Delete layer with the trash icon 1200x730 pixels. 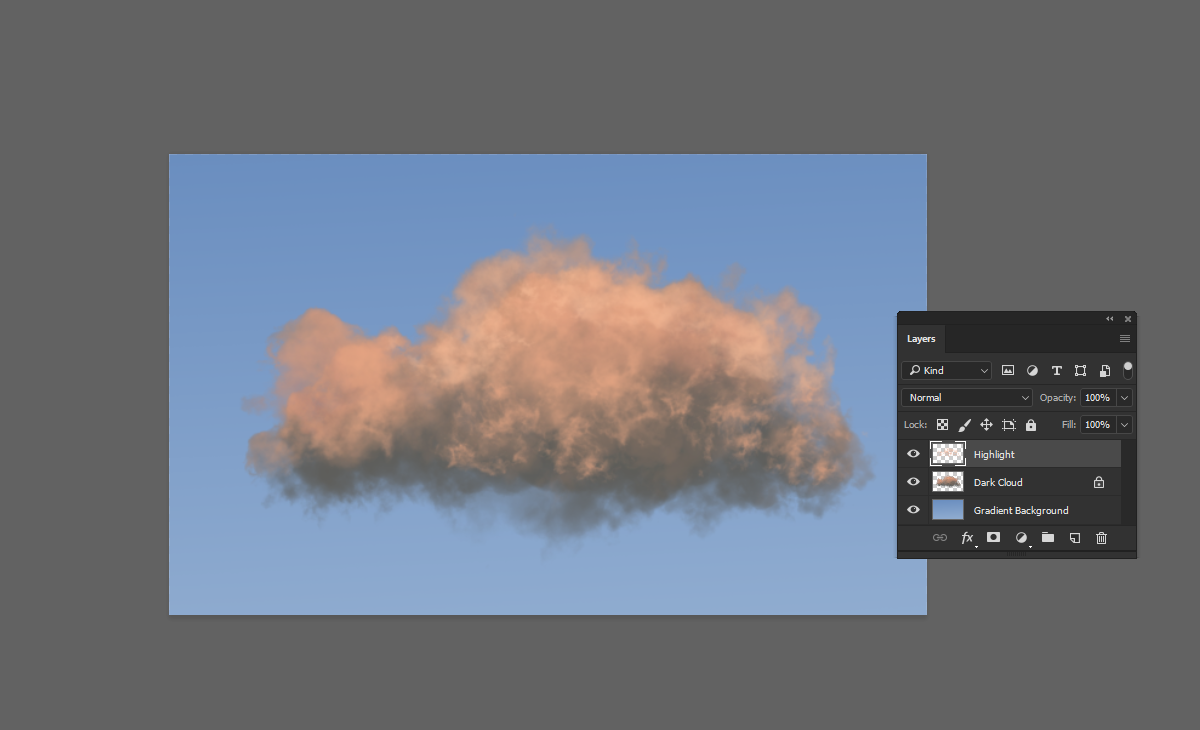[1101, 538]
